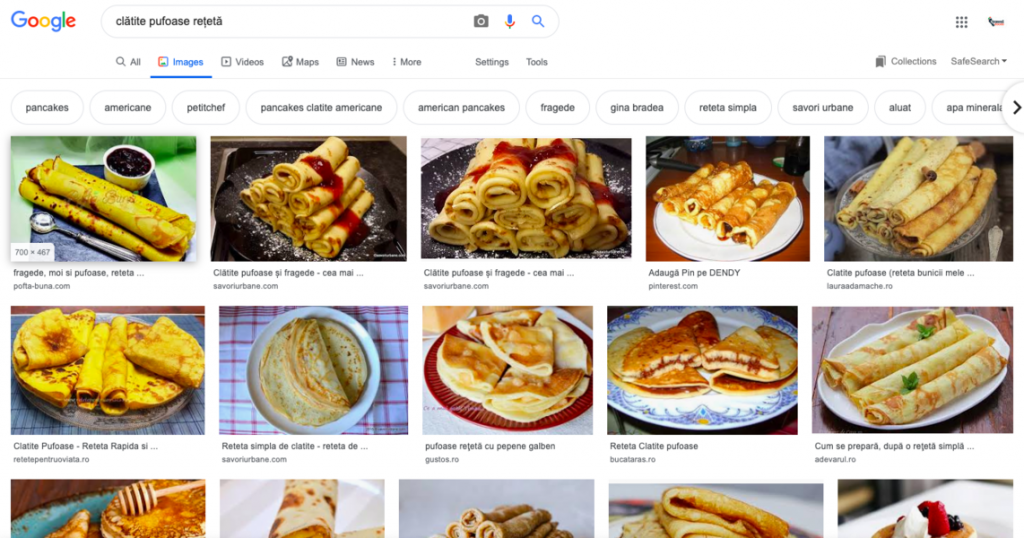Open the Settings link
This screenshot has width=1024, height=538.
click(x=491, y=62)
